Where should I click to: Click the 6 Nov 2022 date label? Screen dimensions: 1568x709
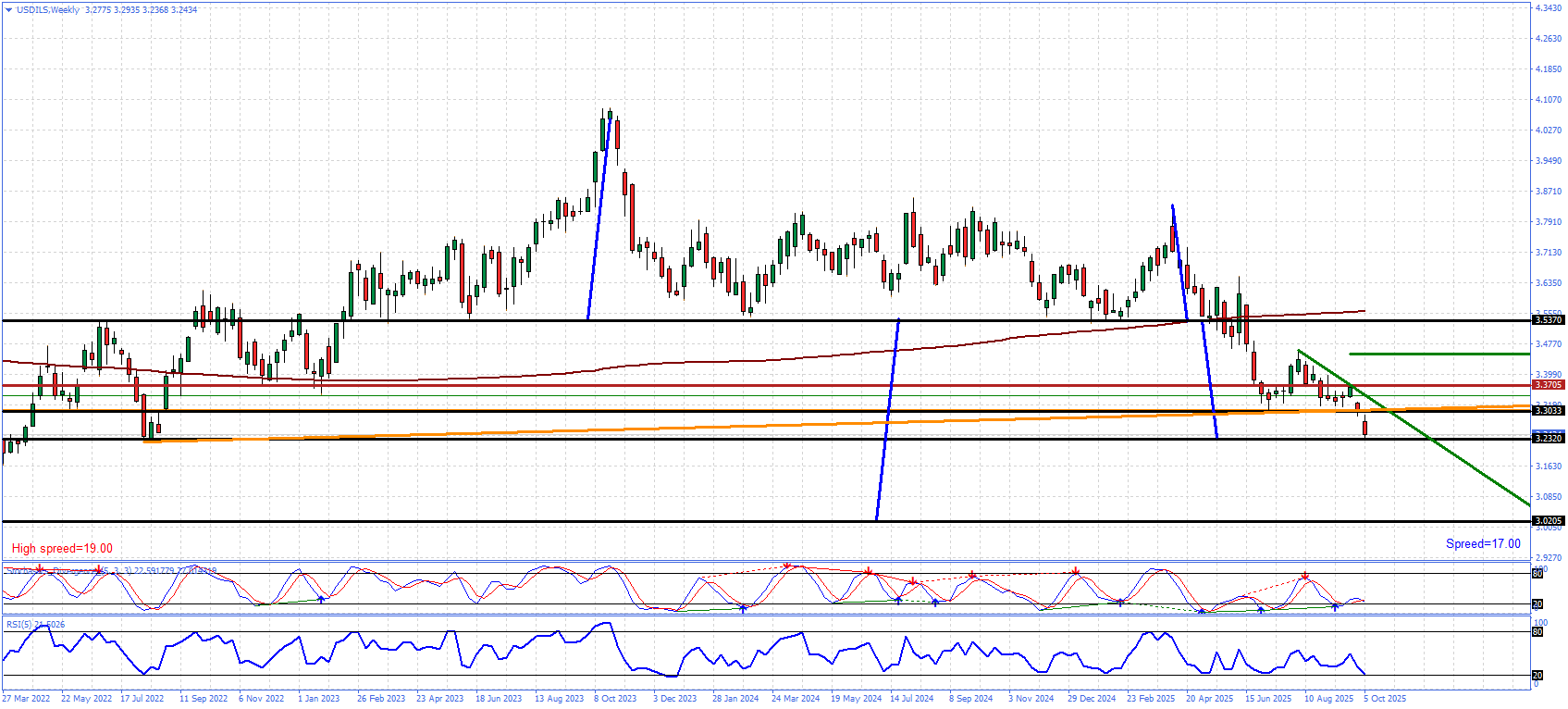coord(262,699)
